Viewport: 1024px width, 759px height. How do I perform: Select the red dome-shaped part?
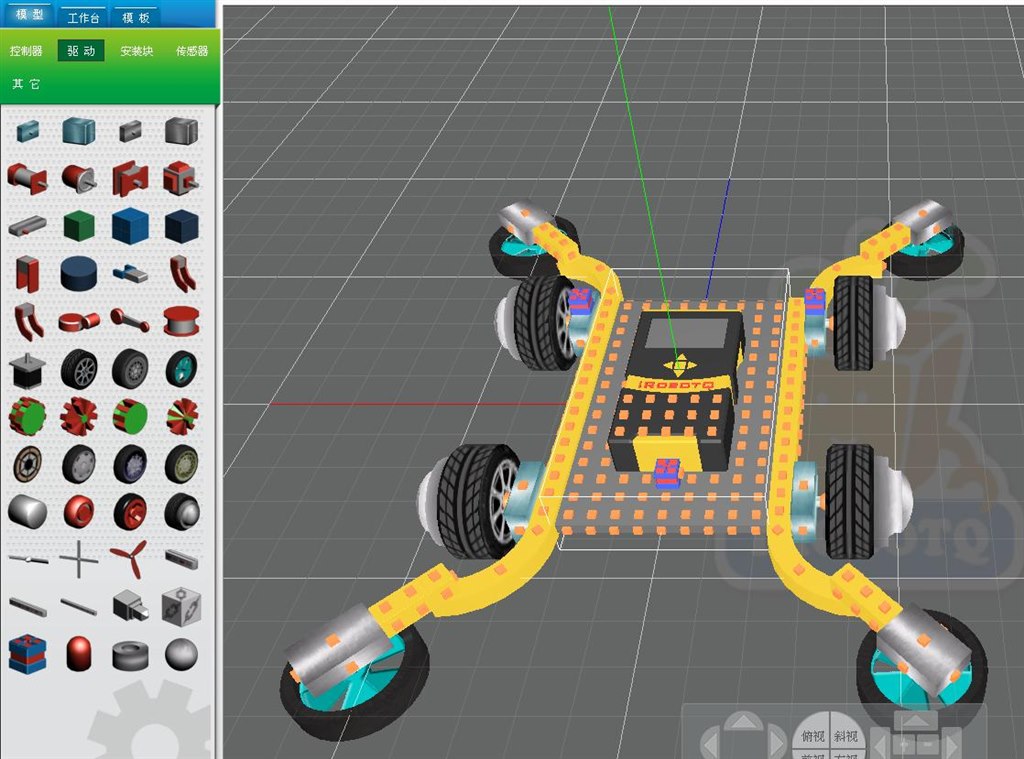tap(78, 653)
